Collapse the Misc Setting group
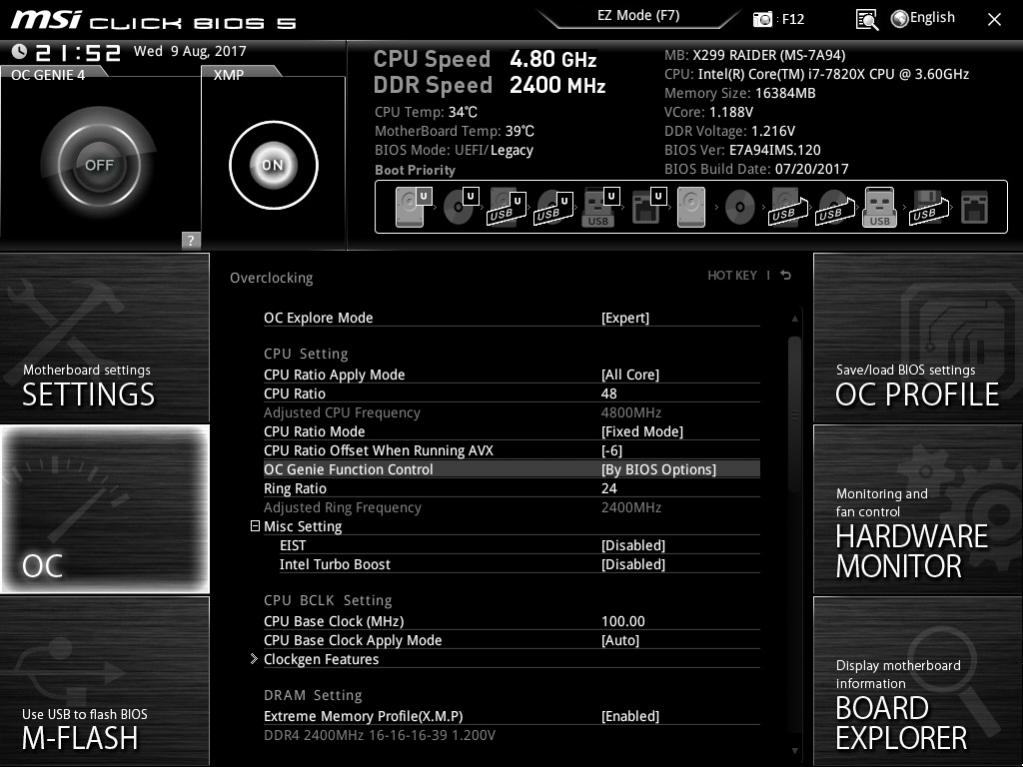Image resolution: width=1023 pixels, height=767 pixels. point(255,526)
